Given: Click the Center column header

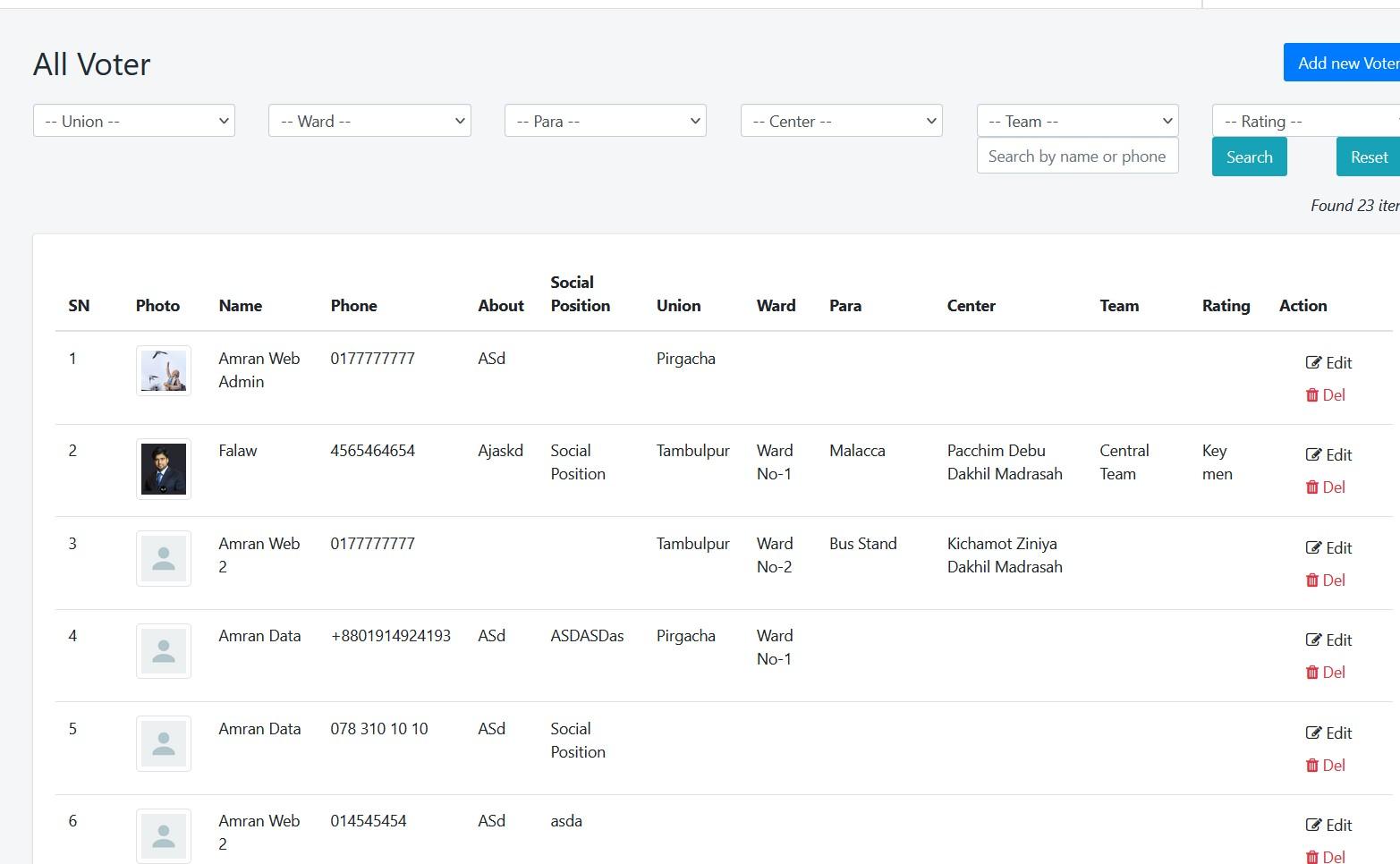Looking at the screenshot, I should 972,305.
